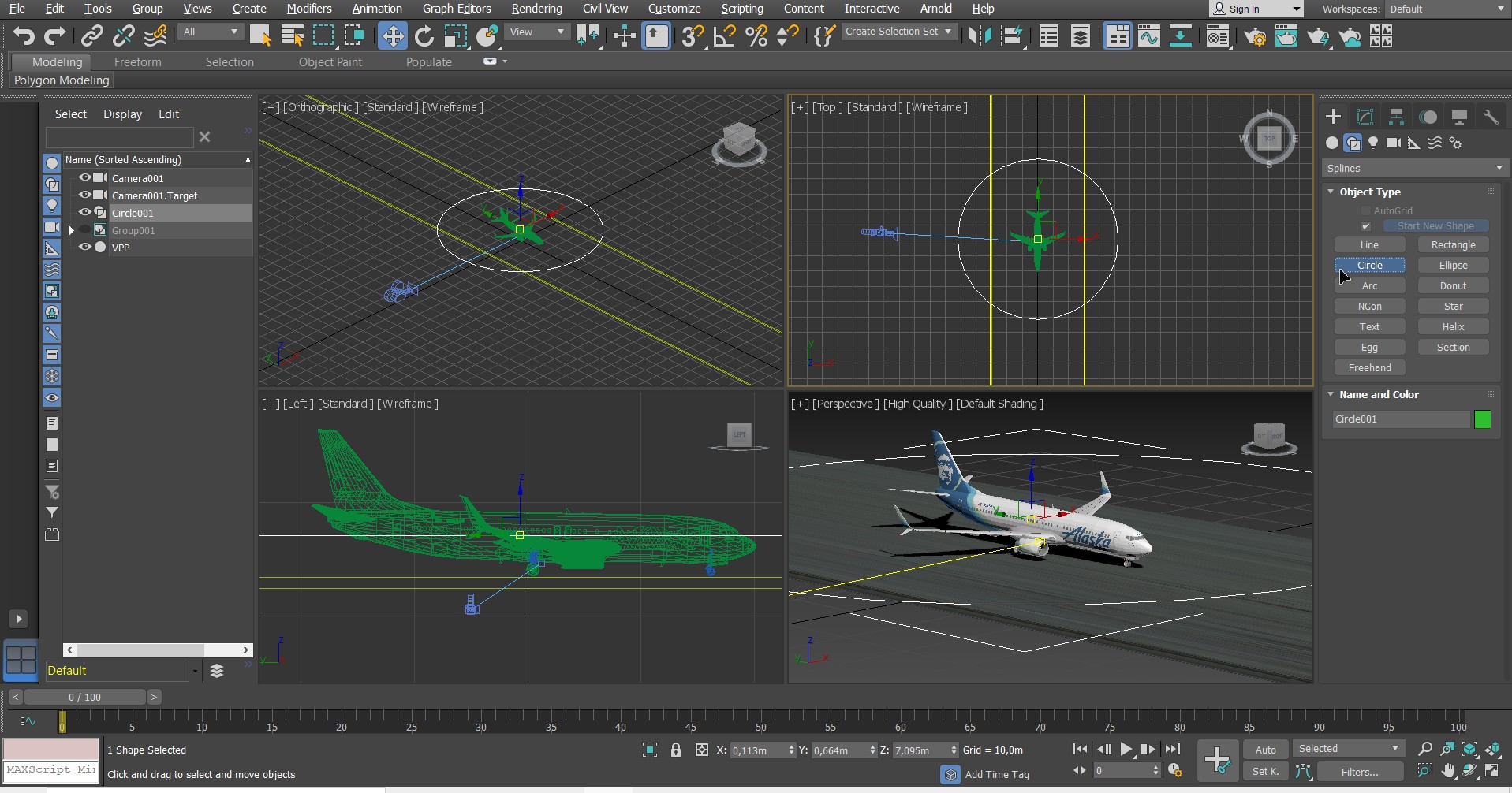Click the Key Filters button
This screenshot has height=793, width=1512.
click(1360, 772)
